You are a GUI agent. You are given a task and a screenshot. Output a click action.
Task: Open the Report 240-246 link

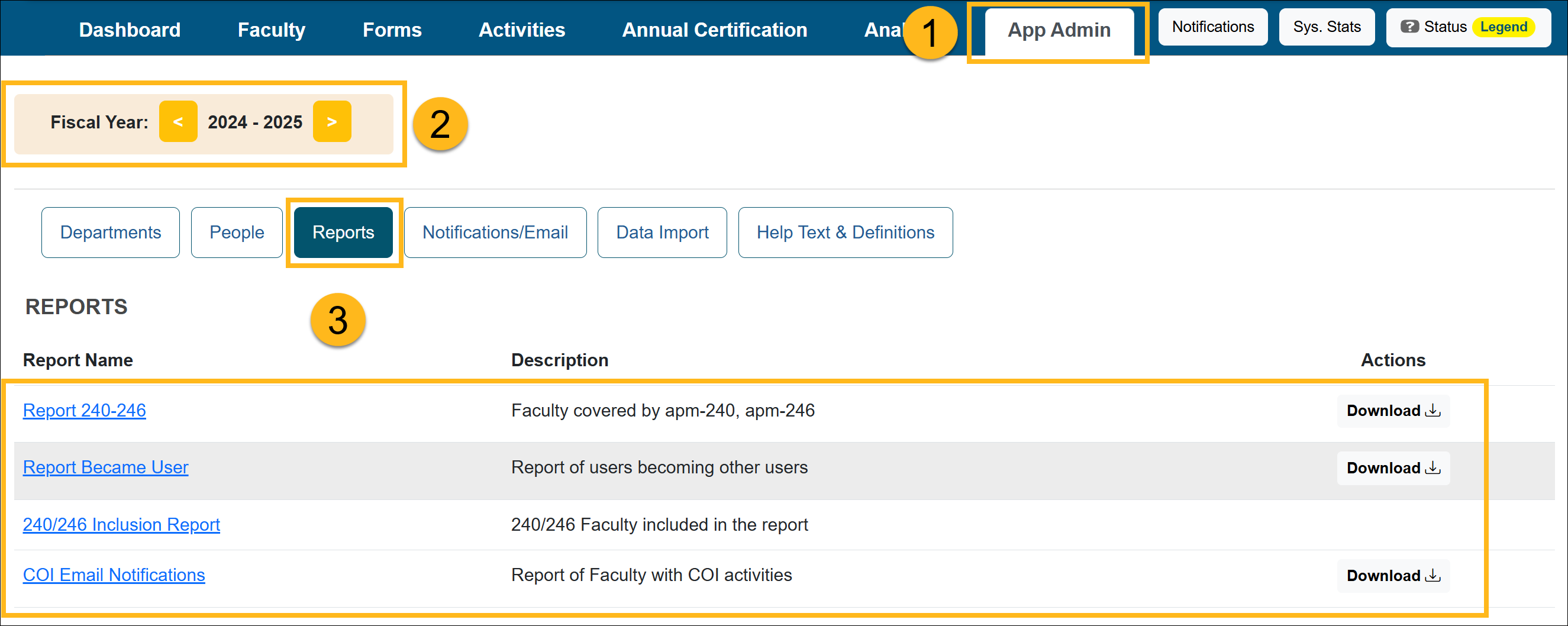85,411
